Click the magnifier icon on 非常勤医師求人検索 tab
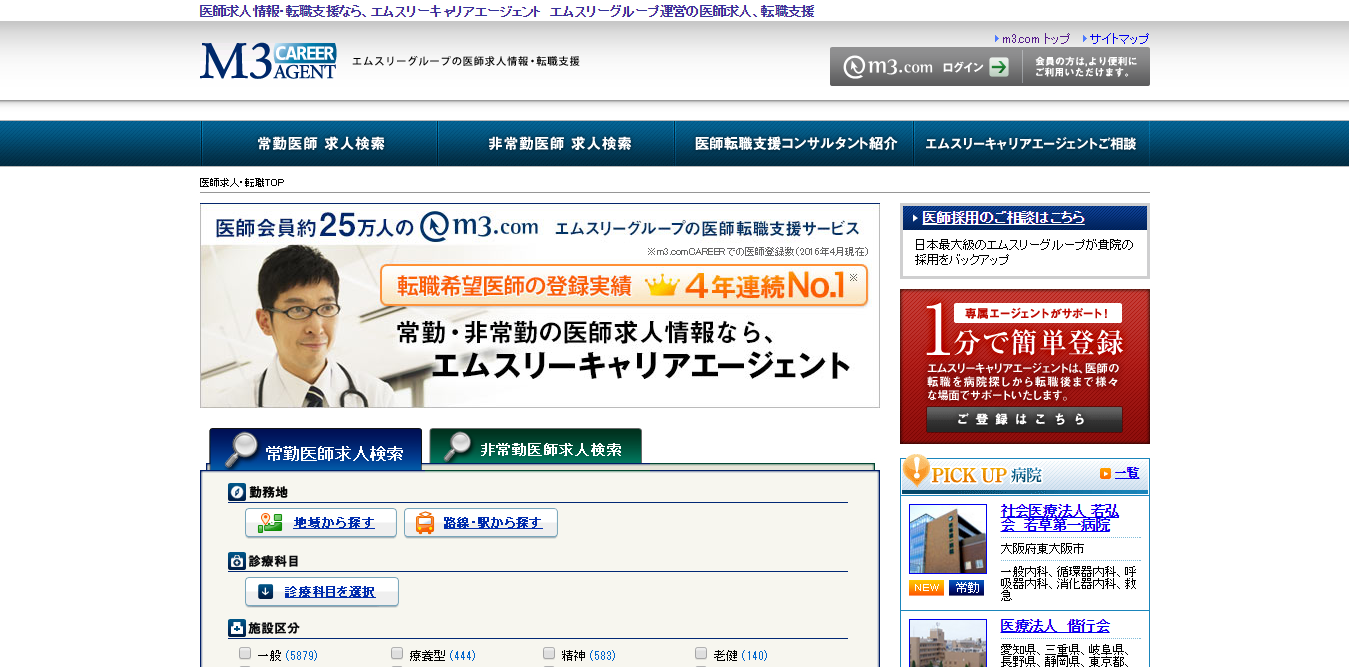Viewport: 1349px width, 667px height. (458, 447)
